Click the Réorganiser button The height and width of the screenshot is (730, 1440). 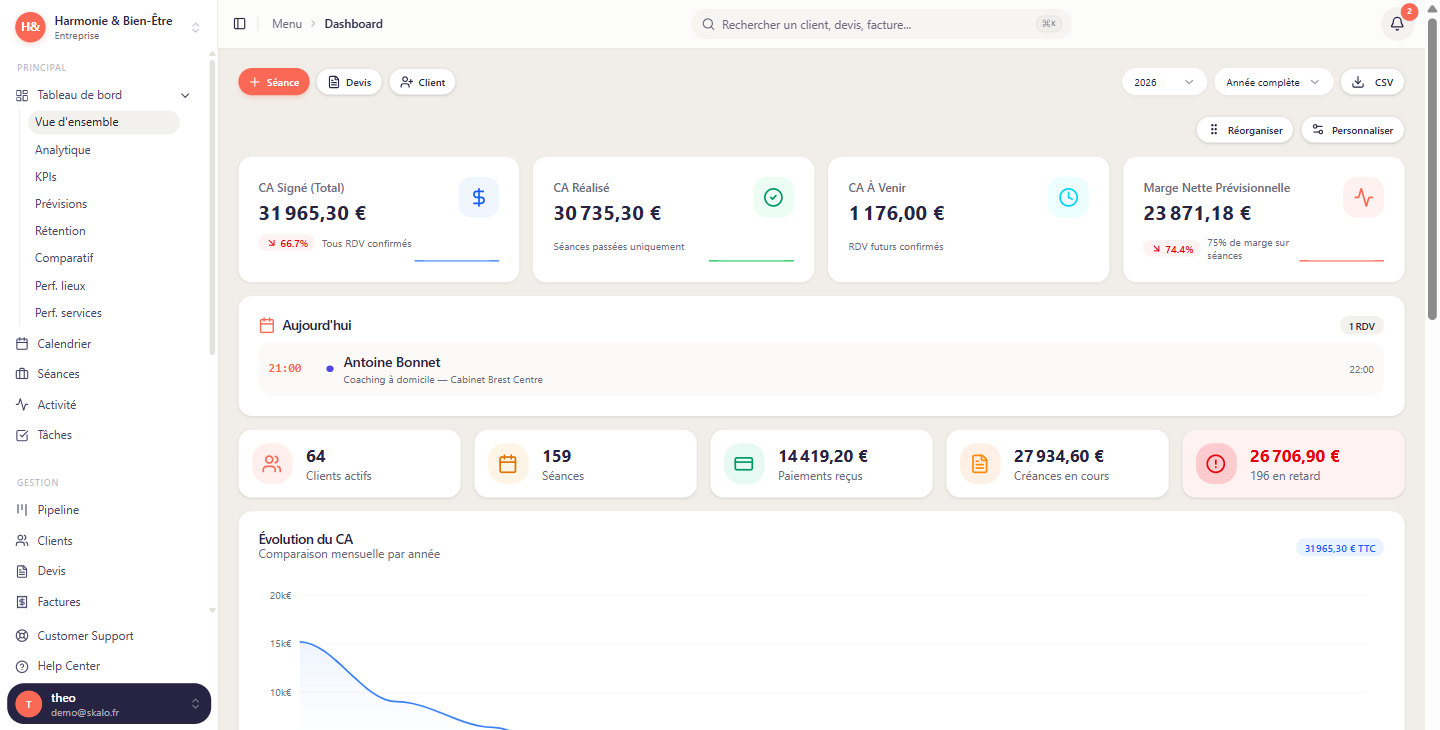click(x=1245, y=130)
